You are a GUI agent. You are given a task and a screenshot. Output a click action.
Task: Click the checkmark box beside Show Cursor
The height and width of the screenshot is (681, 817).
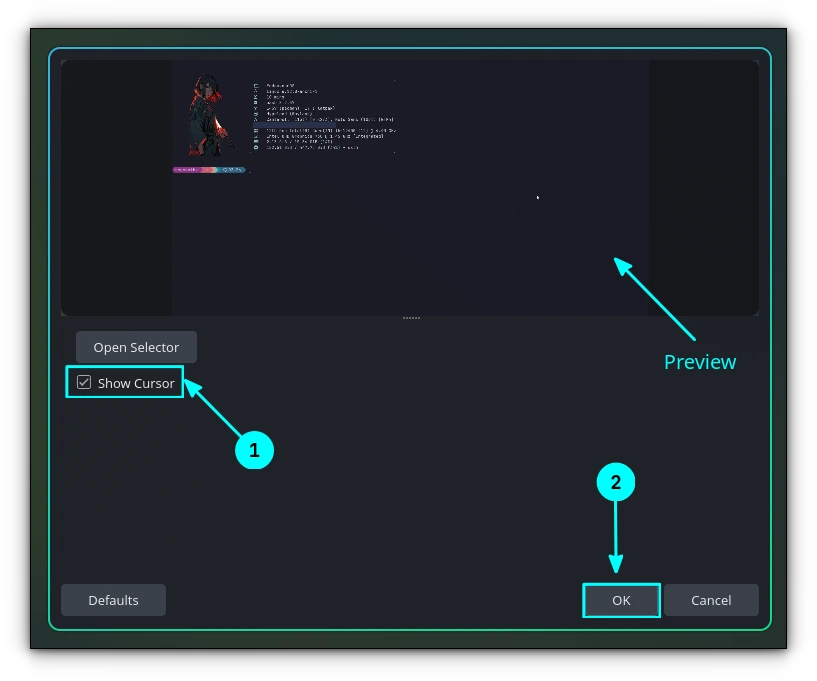click(x=84, y=382)
